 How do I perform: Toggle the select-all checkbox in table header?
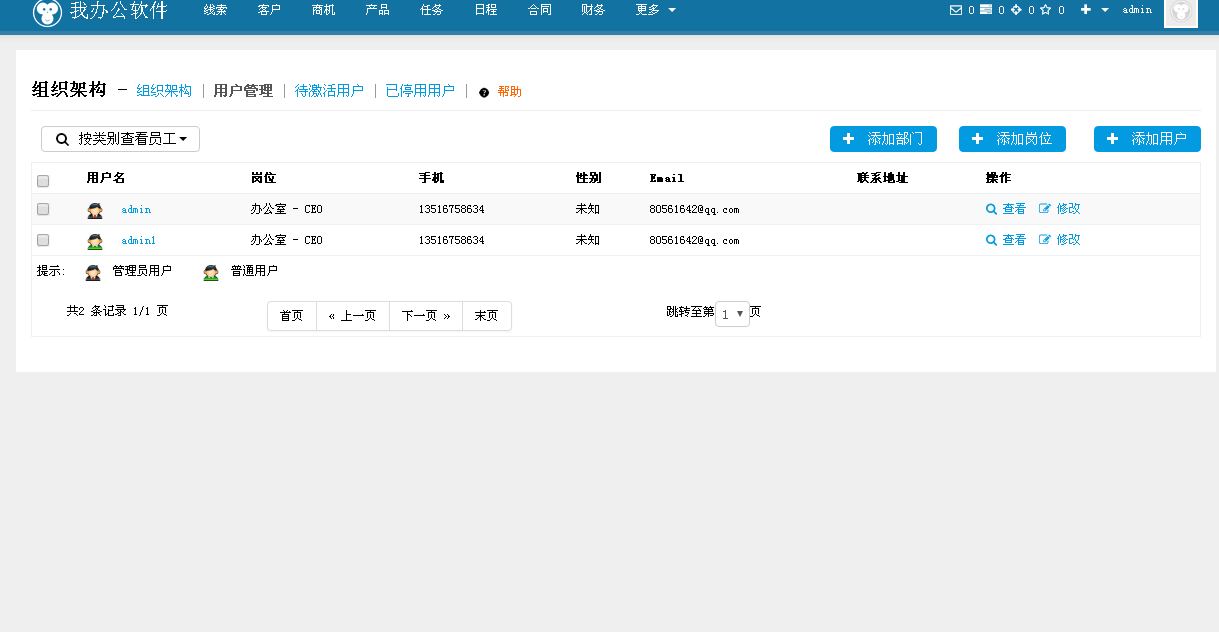click(x=43, y=181)
